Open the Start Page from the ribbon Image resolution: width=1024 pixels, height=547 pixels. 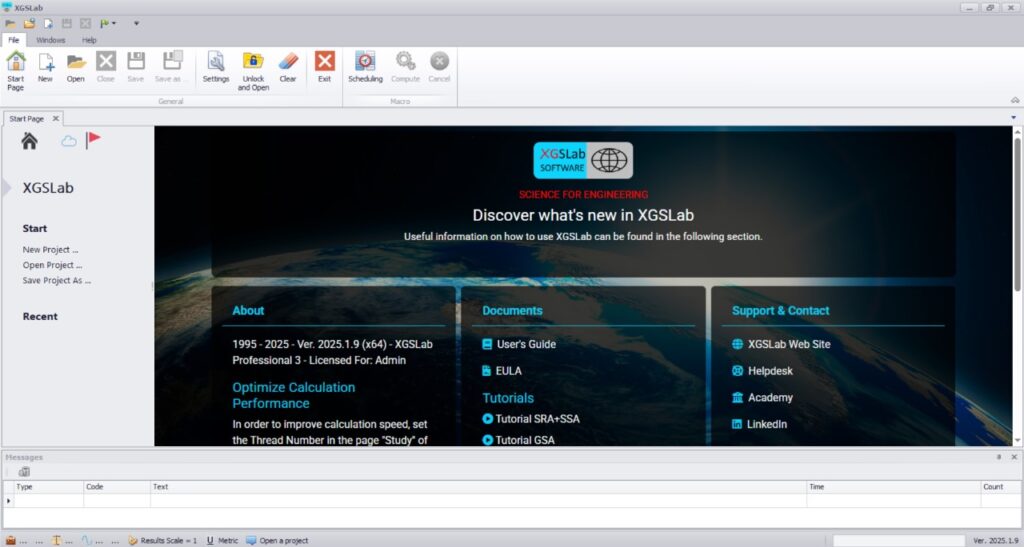16,70
